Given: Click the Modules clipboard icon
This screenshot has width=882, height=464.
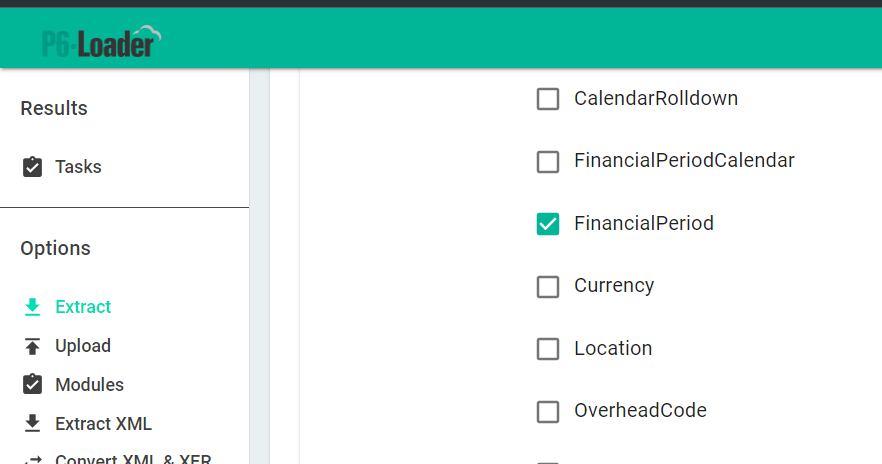Looking at the screenshot, I should [x=33, y=385].
